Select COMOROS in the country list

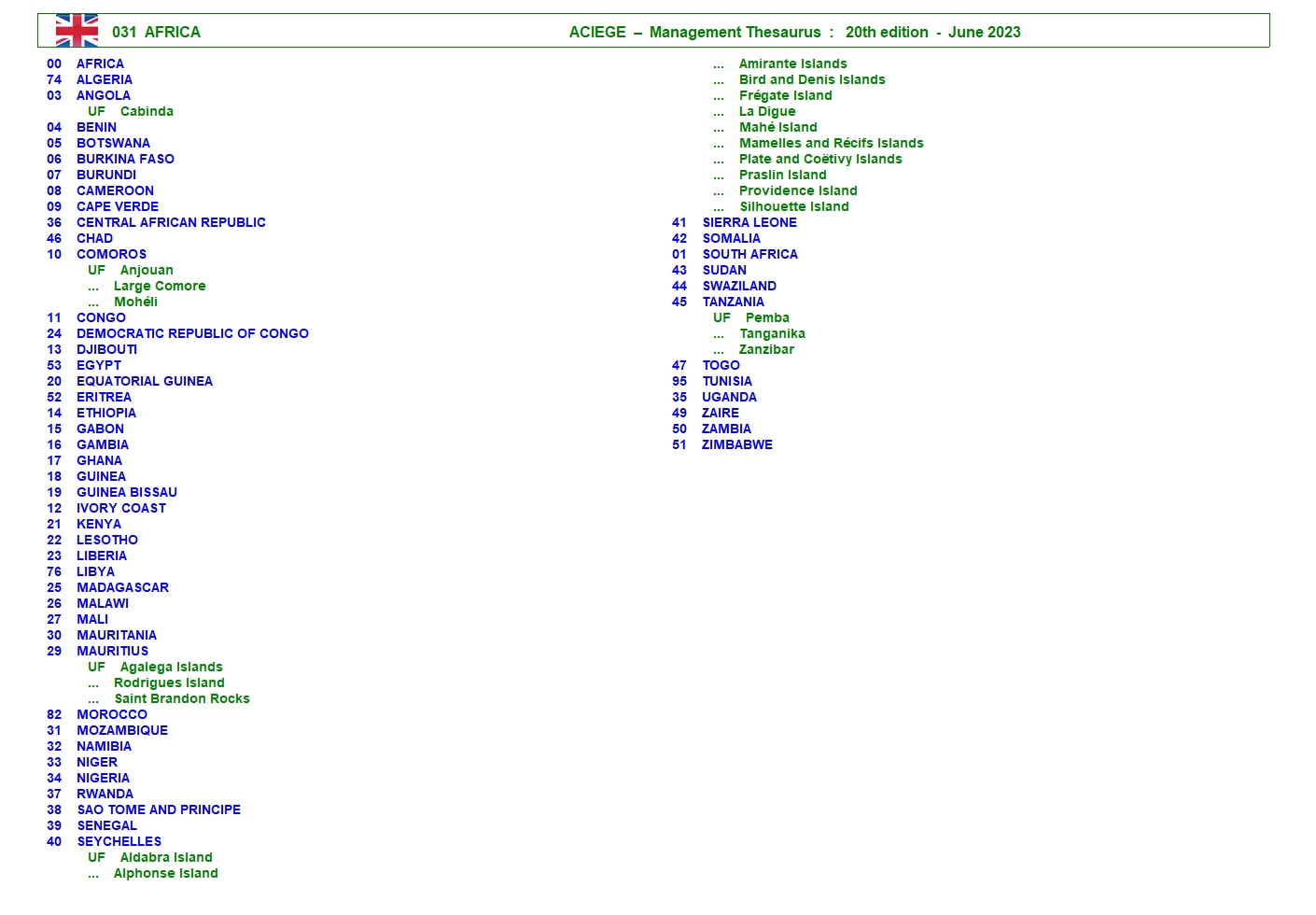point(111,254)
